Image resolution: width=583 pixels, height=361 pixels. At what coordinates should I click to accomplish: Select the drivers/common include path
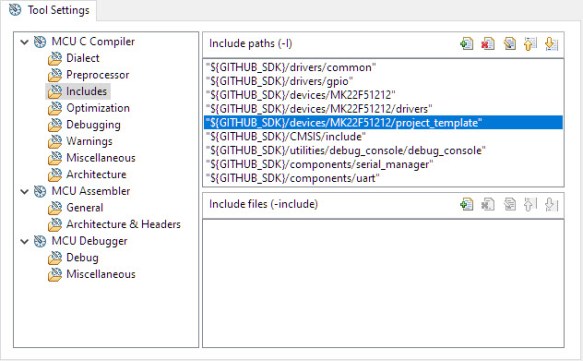(x=383, y=68)
